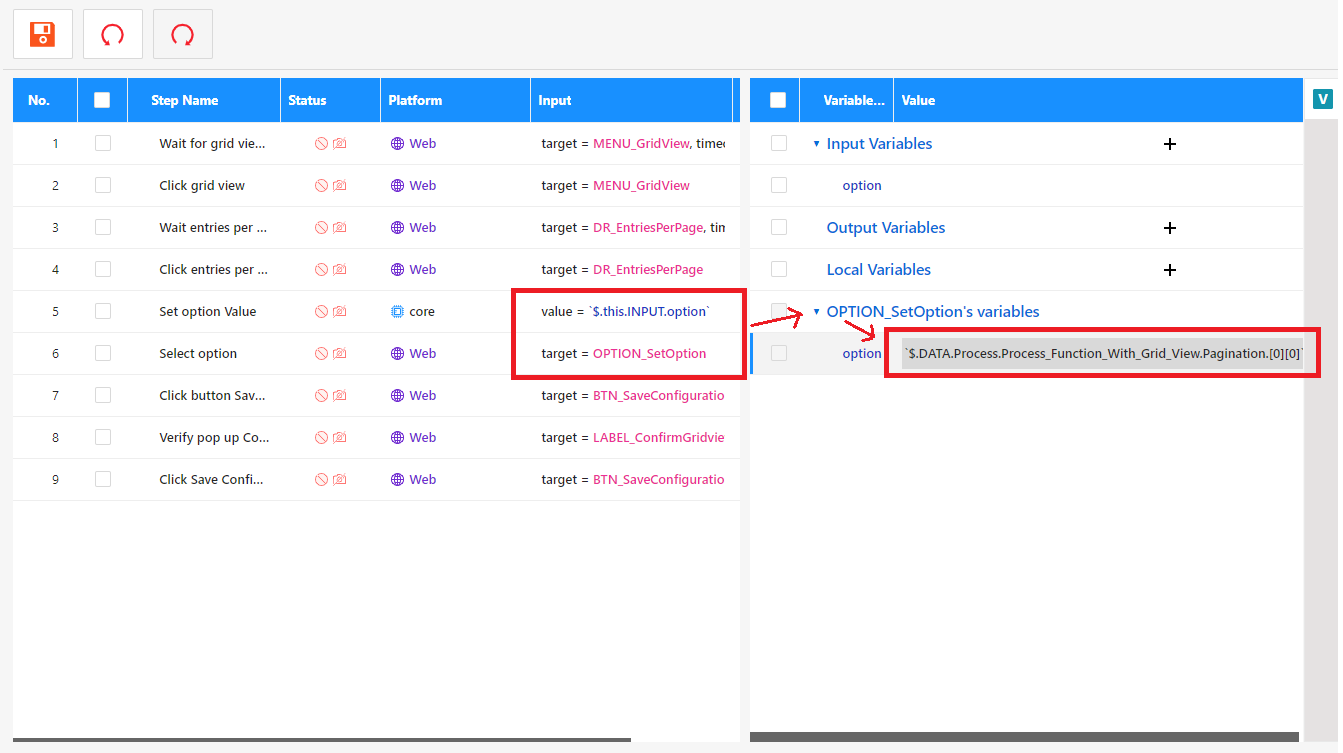Add a new Input Variable with plus

coord(1170,144)
